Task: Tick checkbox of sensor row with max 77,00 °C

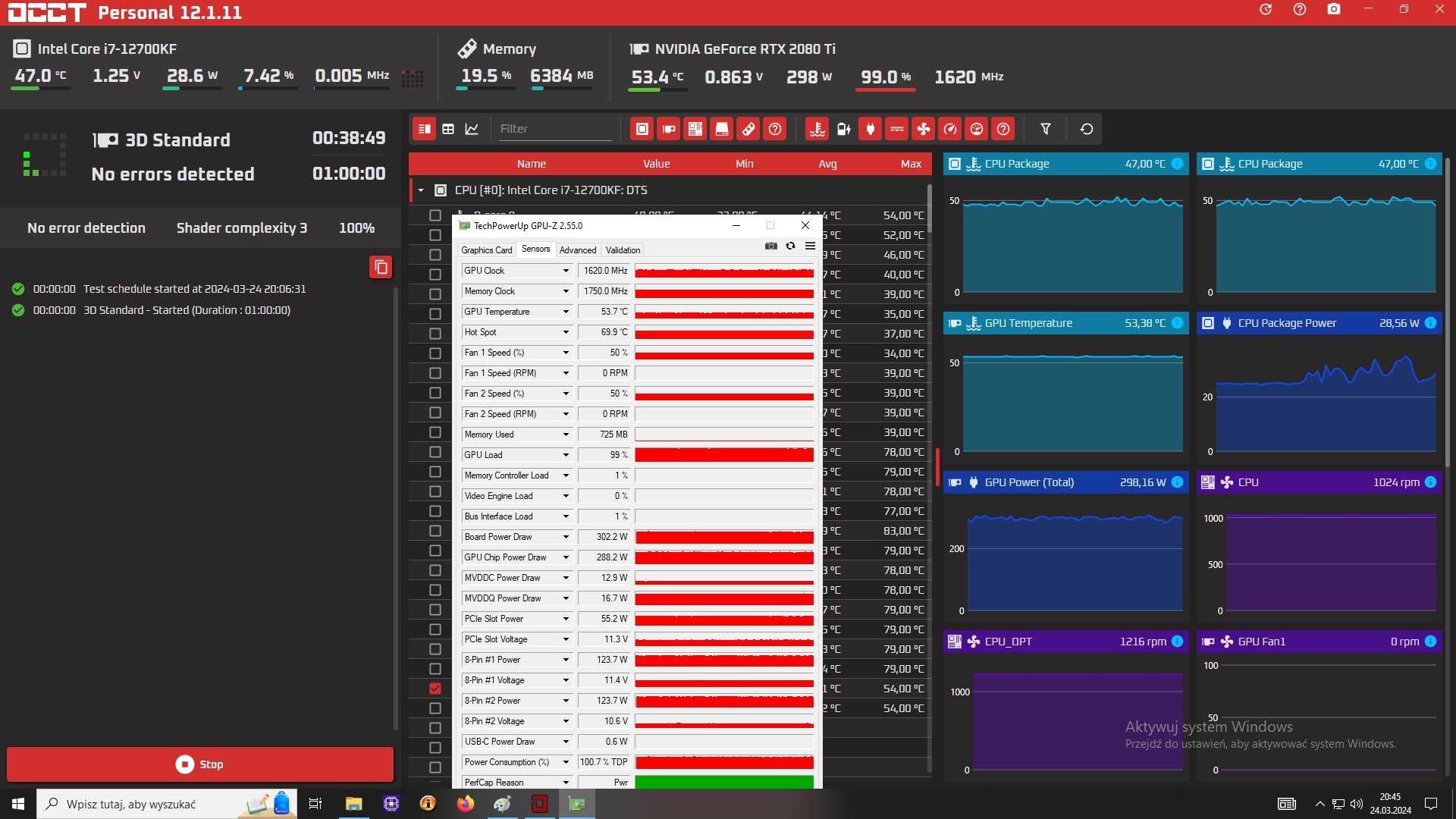Action: (435, 511)
